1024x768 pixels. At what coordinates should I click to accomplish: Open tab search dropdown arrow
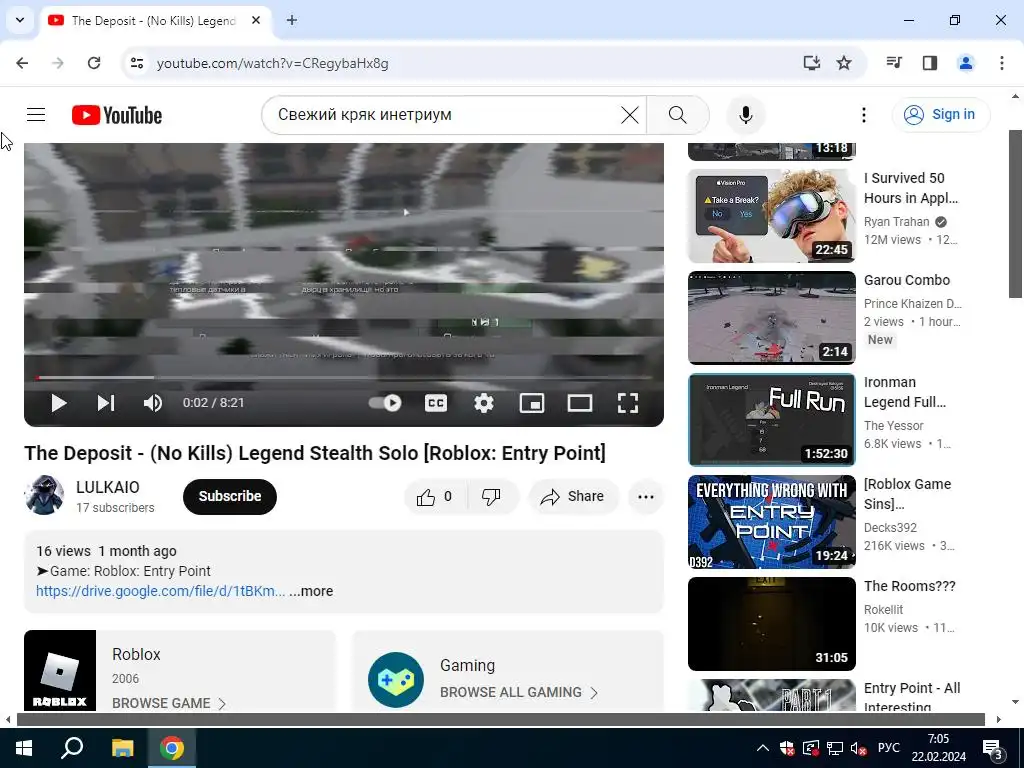coord(20,20)
